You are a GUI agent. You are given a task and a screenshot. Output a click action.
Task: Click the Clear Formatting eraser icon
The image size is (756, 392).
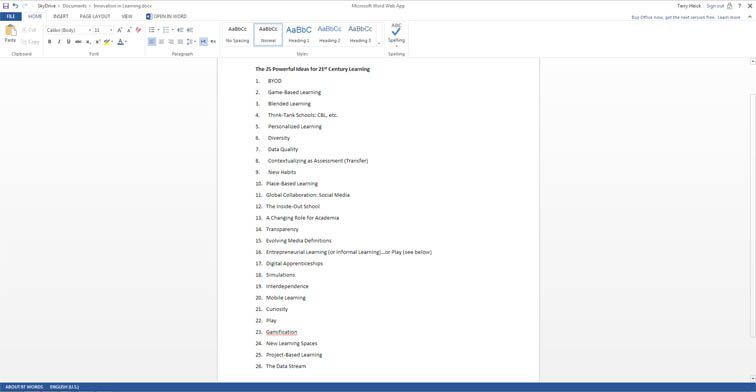point(138,30)
